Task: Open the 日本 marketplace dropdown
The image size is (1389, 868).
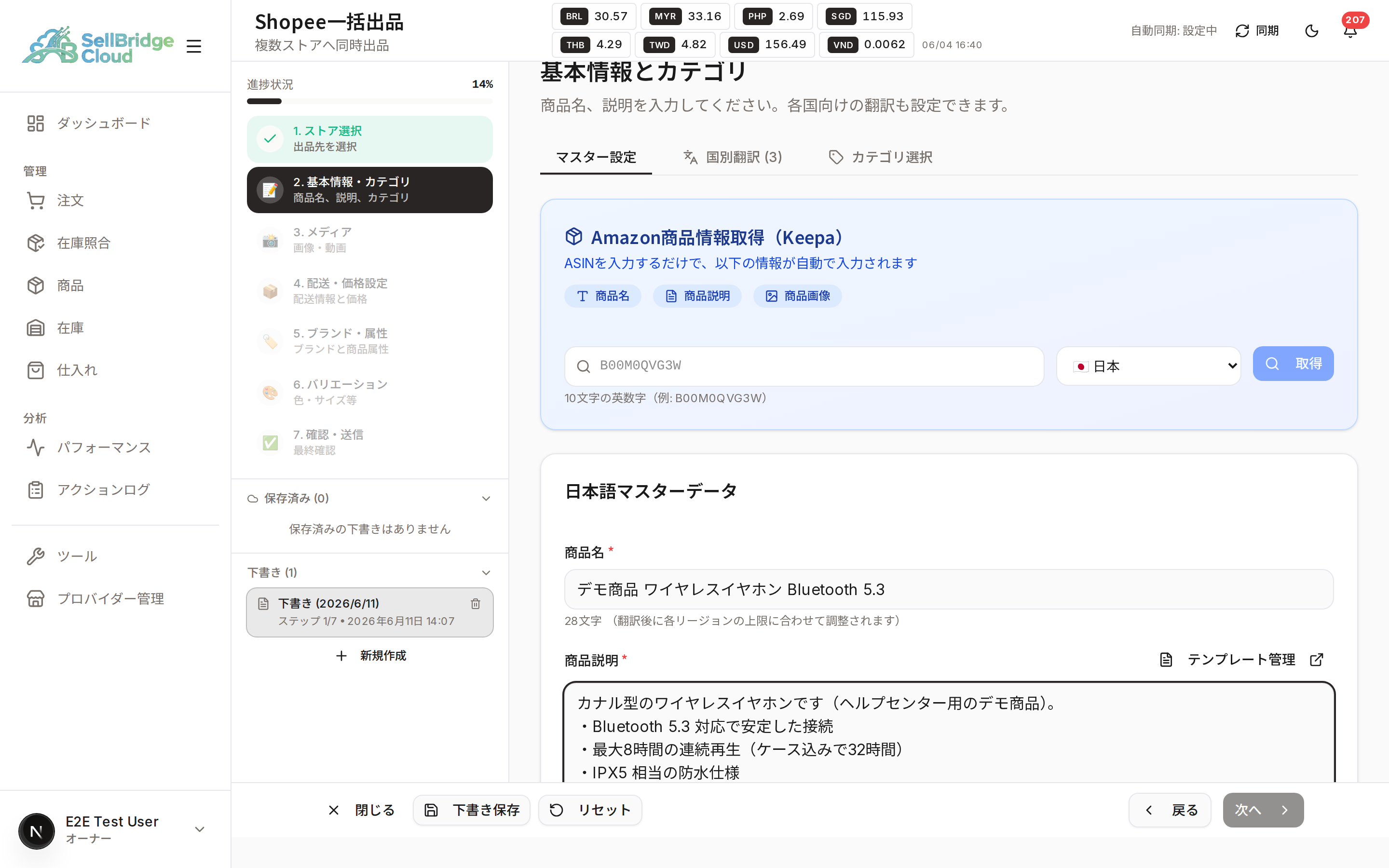Action: pyautogui.click(x=1148, y=366)
